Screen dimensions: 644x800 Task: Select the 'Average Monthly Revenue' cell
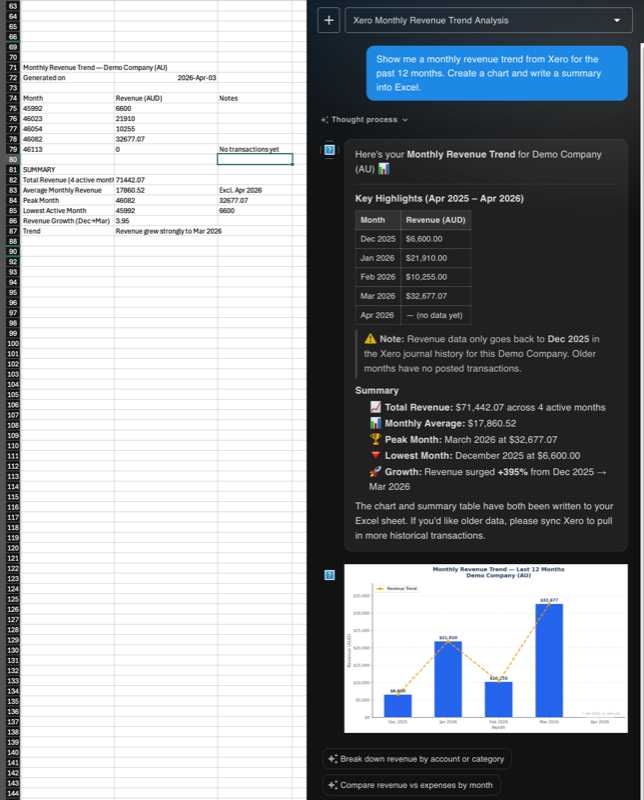point(67,190)
